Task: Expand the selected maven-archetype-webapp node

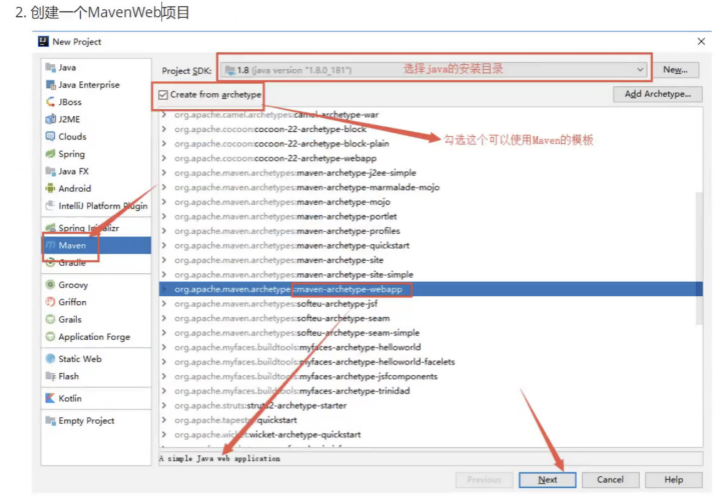Action: click(164, 289)
